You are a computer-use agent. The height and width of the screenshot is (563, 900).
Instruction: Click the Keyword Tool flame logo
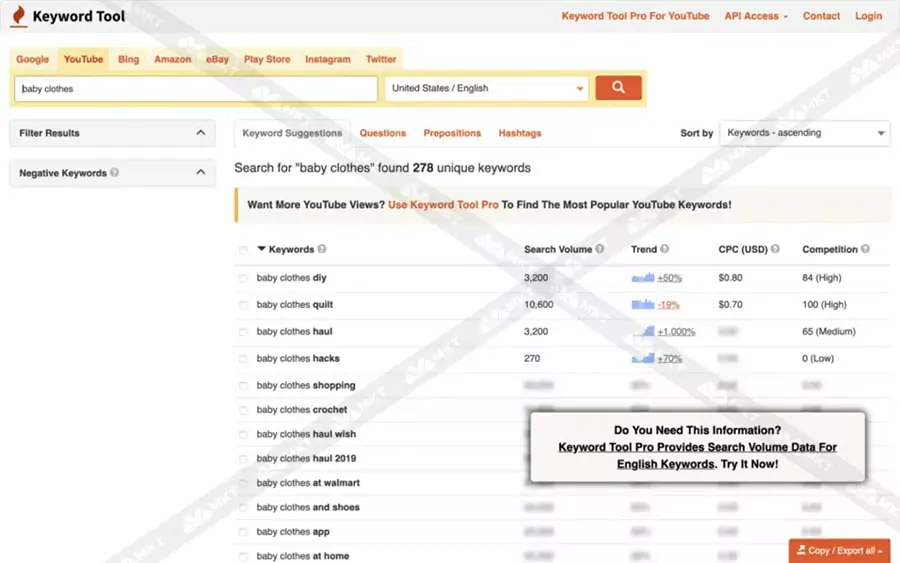point(19,16)
